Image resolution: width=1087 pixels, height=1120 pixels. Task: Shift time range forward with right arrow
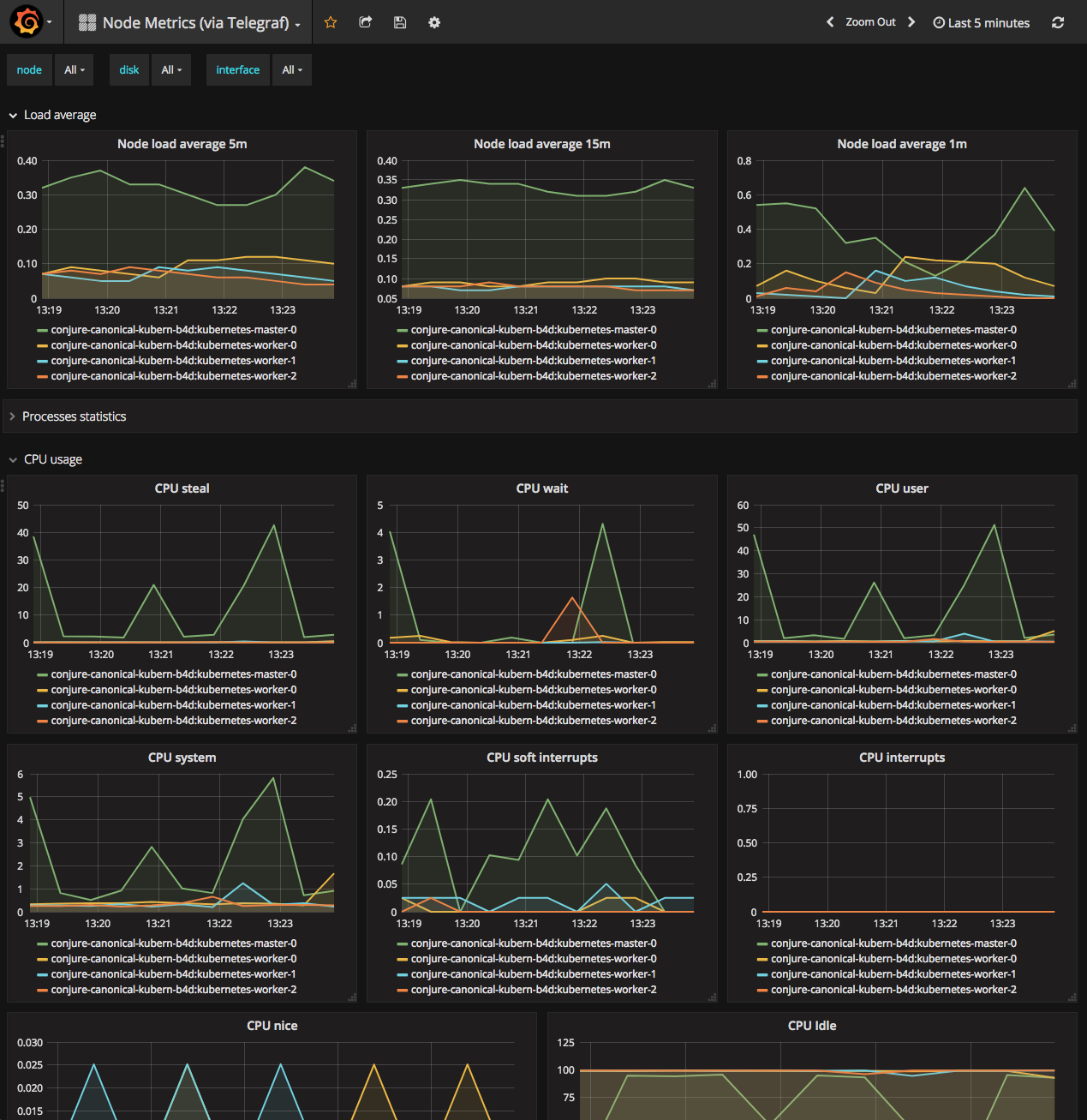tap(911, 22)
